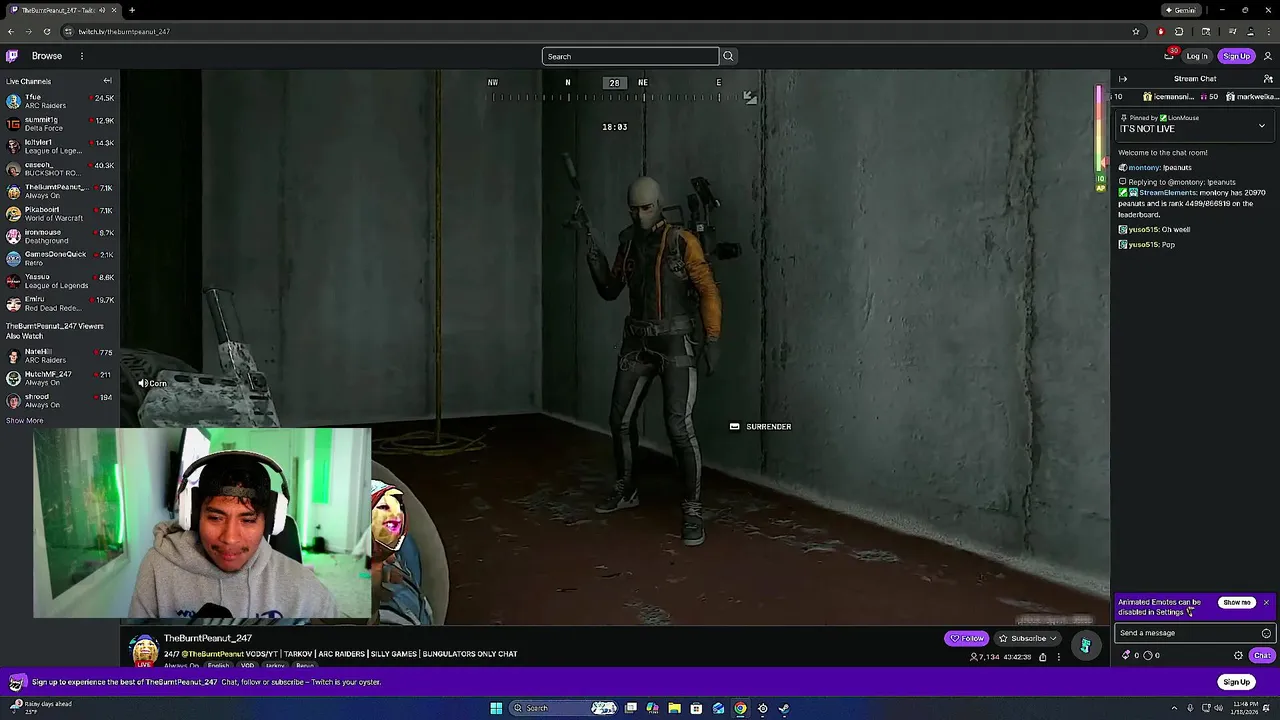Open summit1g Delta Force channel
Viewport: 1280px width, 720px height.
tap(60, 124)
